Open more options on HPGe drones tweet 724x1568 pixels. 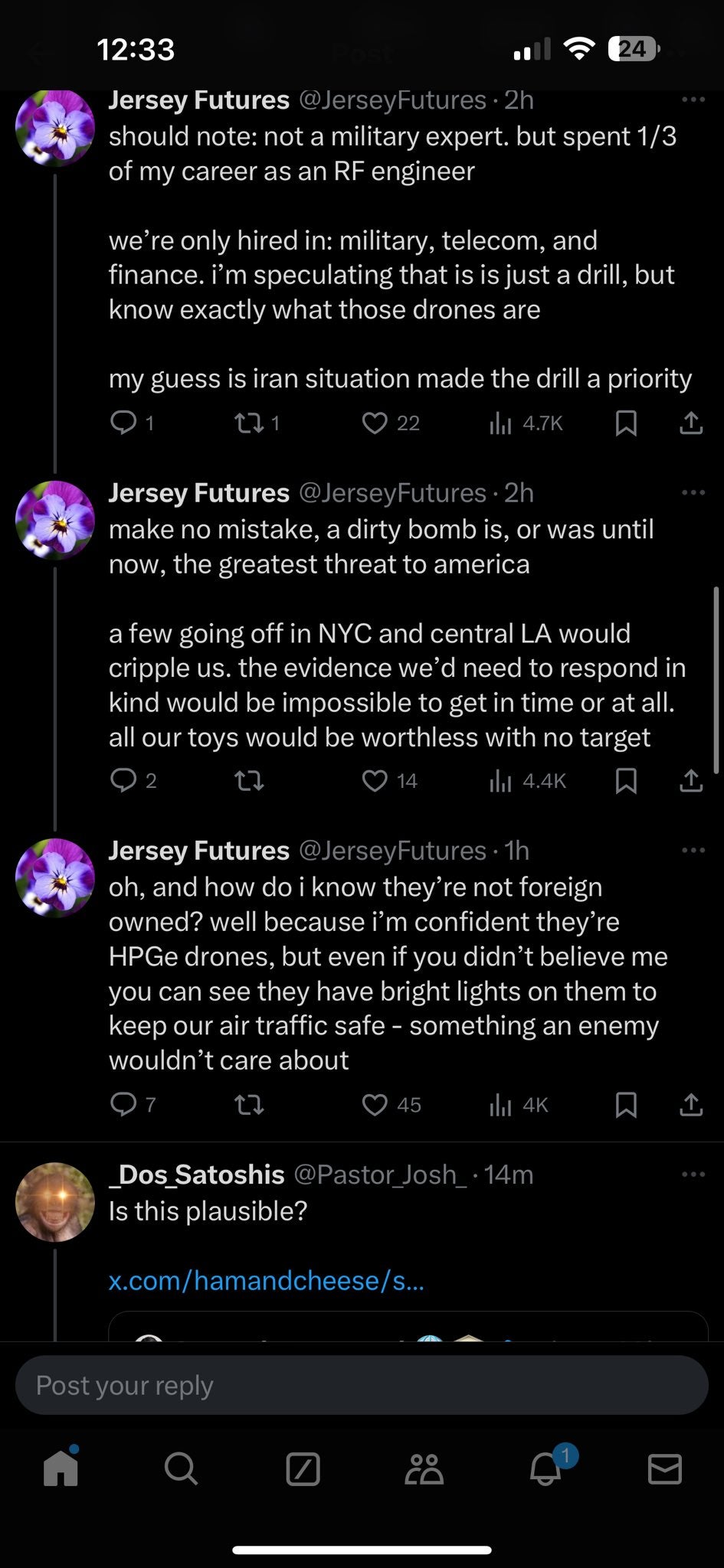pos(693,850)
